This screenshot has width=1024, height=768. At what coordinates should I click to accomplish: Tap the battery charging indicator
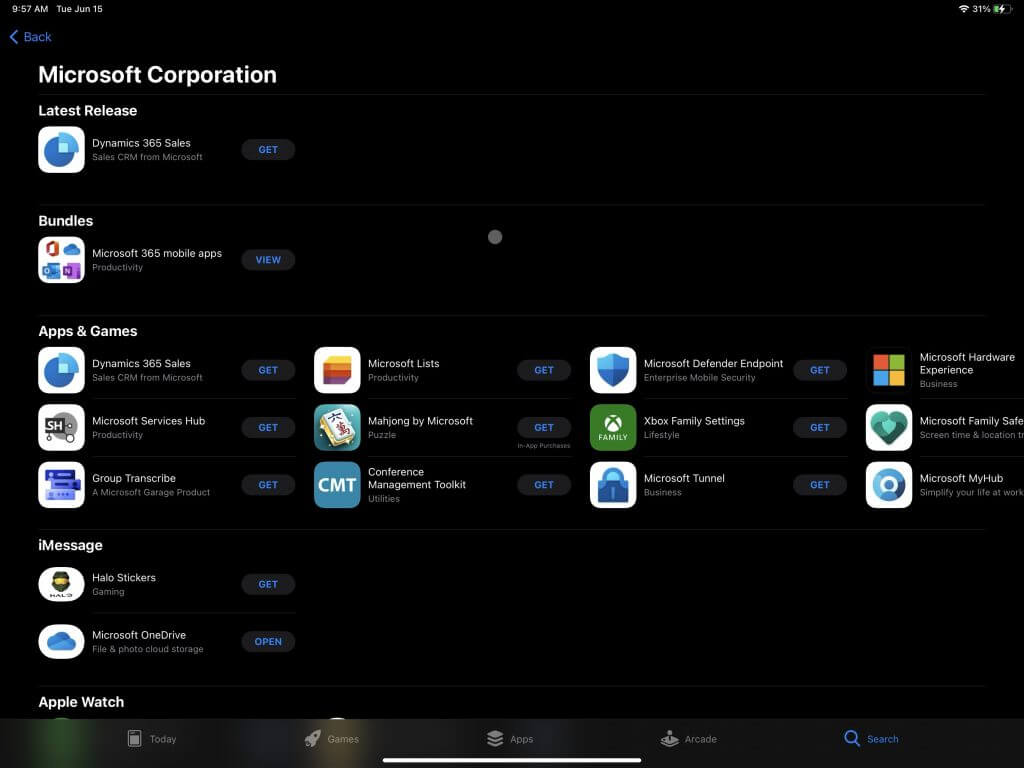pyautogui.click(x=1002, y=9)
